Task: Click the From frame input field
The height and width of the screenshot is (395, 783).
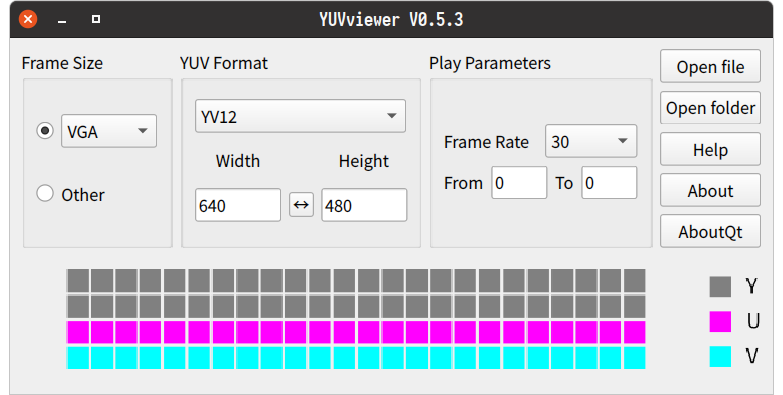Action: [519, 183]
